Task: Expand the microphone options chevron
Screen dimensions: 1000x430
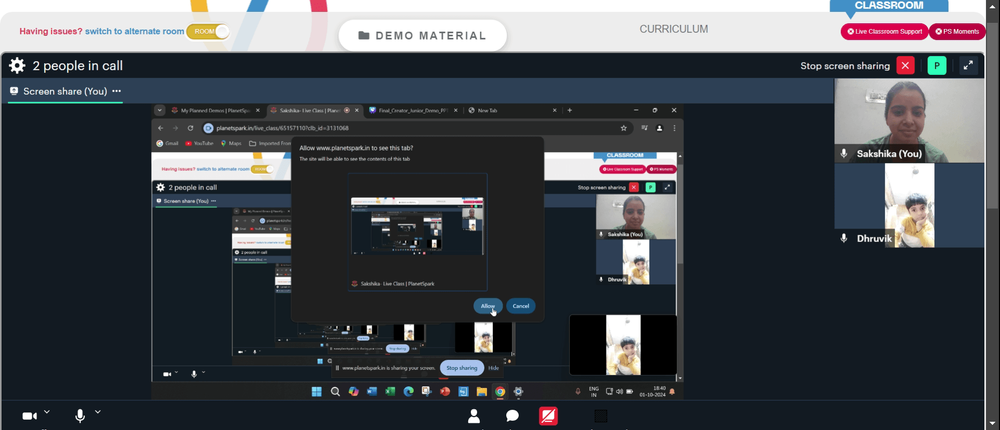Action: pyautogui.click(x=98, y=412)
